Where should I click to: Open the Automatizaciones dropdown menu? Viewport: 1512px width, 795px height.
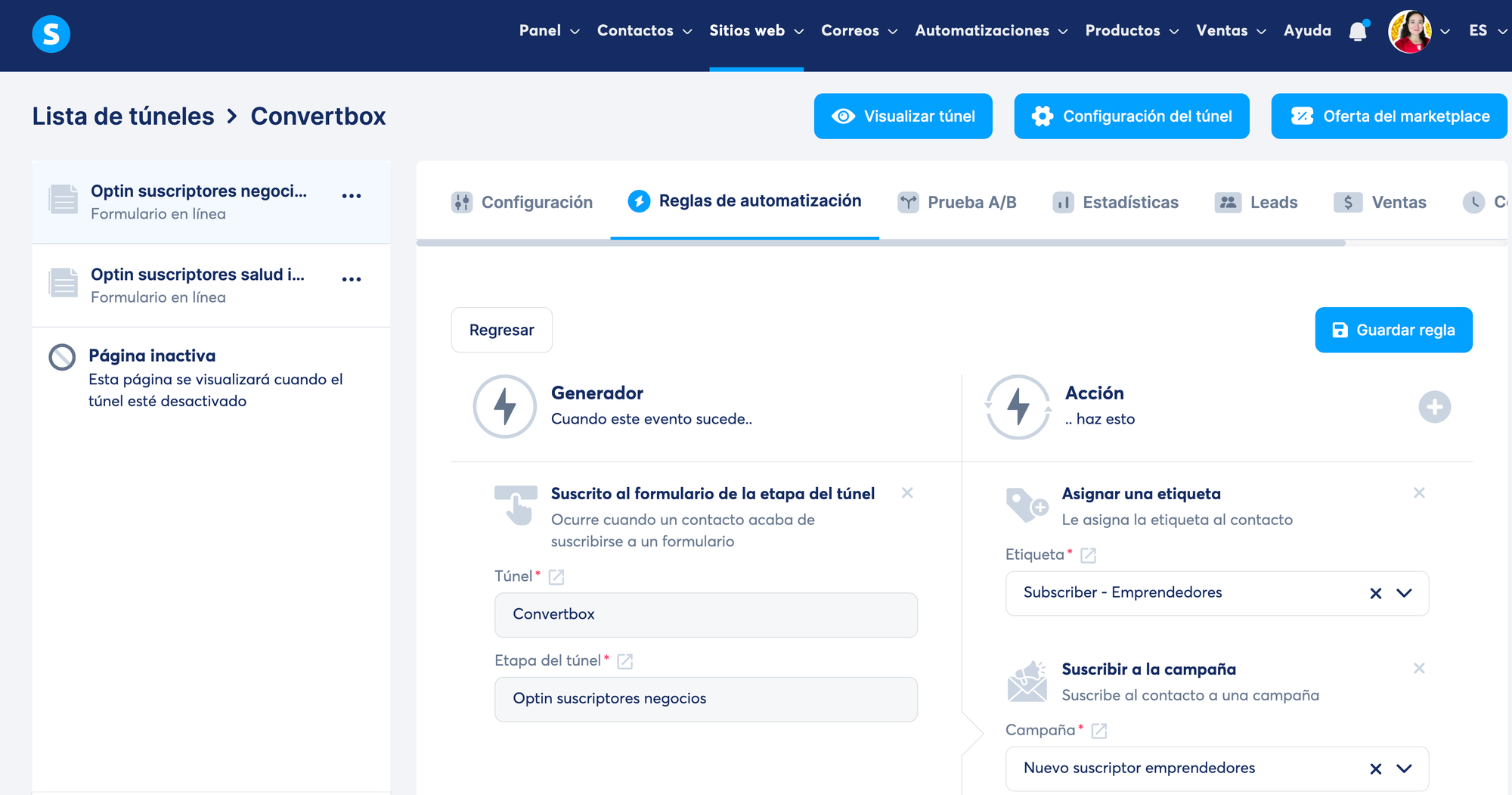pos(991,31)
